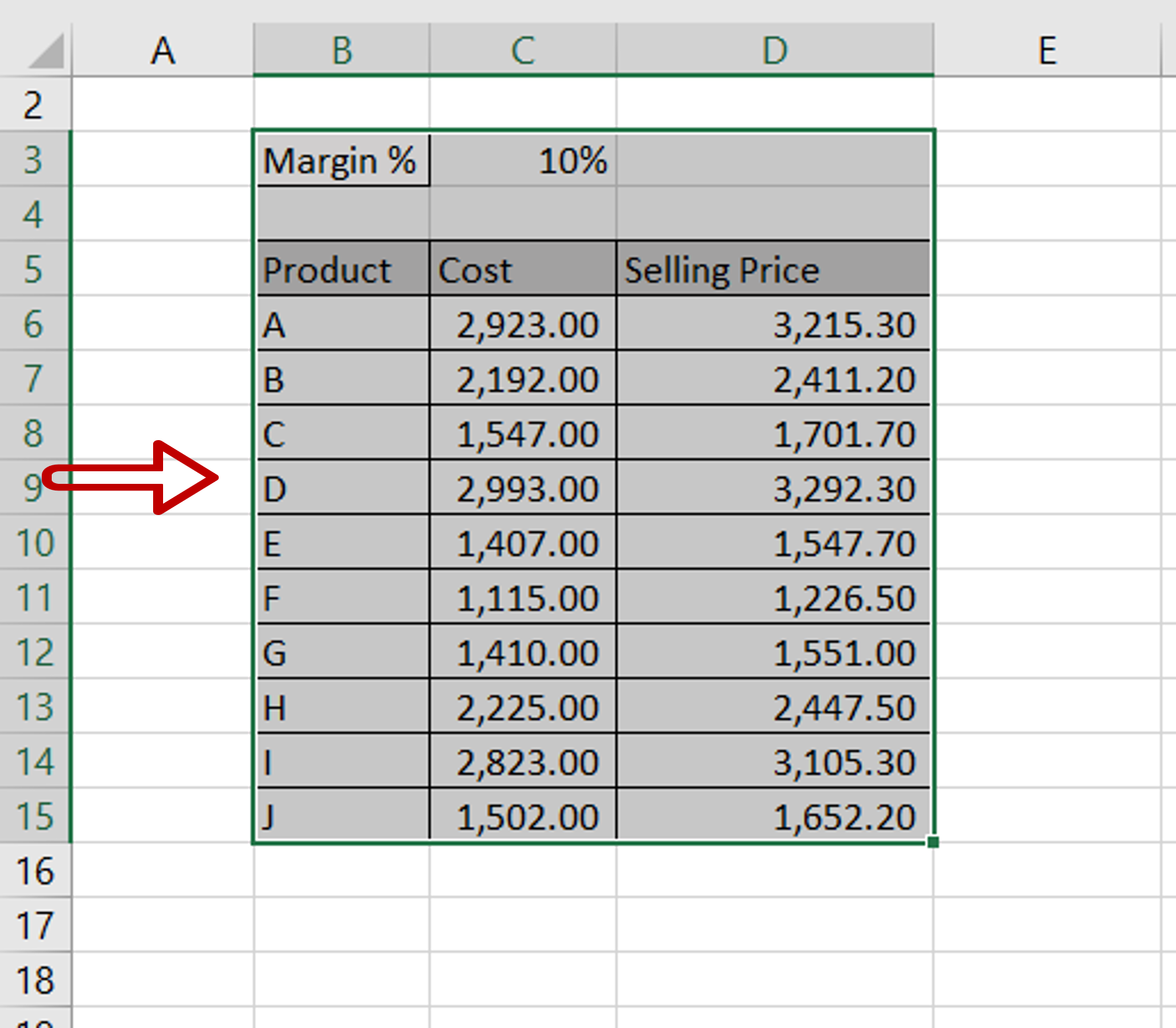Screen dimensions: 1176x1028
Task: Select row 2 header
Action: point(34,104)
